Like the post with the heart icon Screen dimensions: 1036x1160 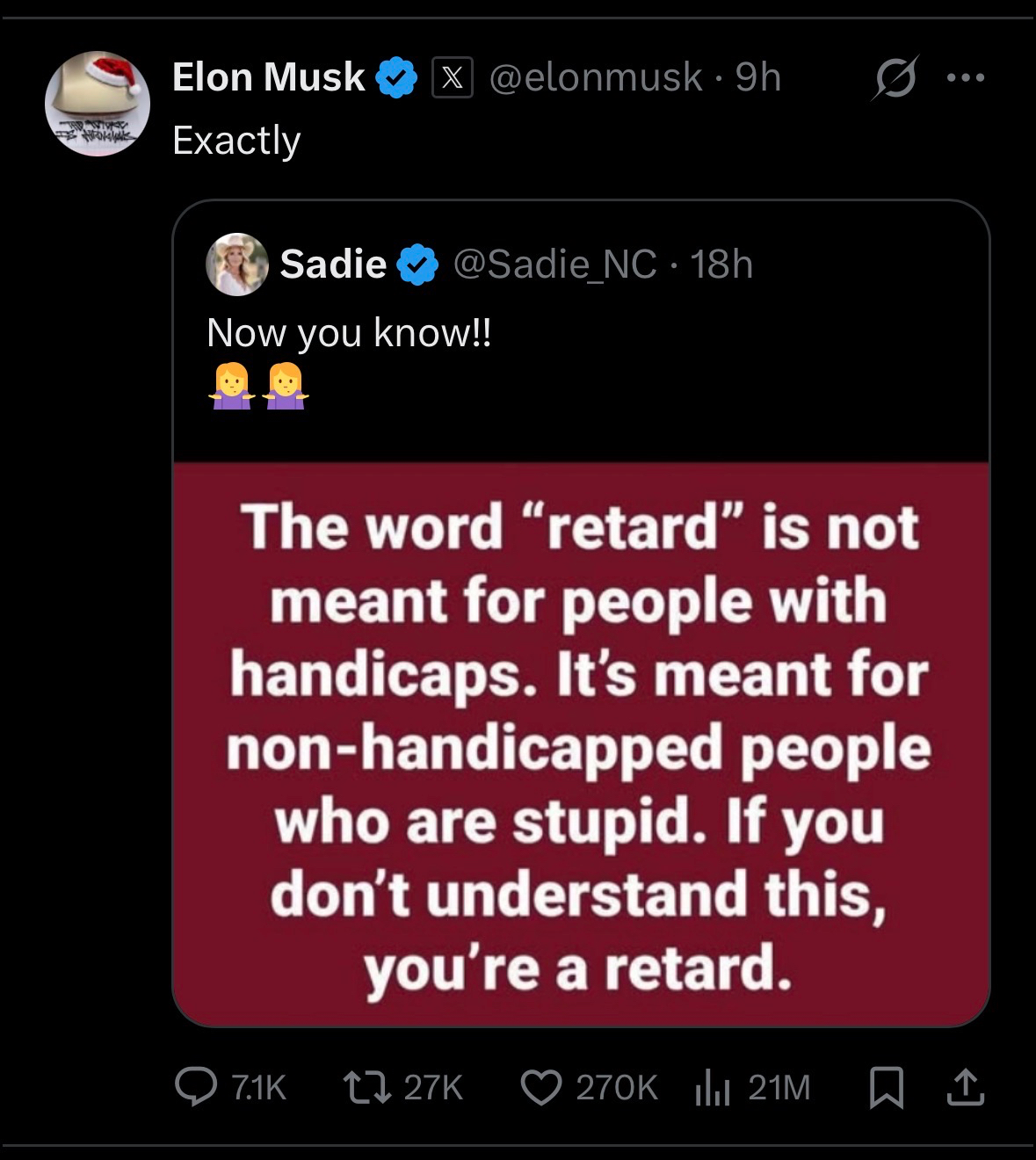click(540, 1087)
